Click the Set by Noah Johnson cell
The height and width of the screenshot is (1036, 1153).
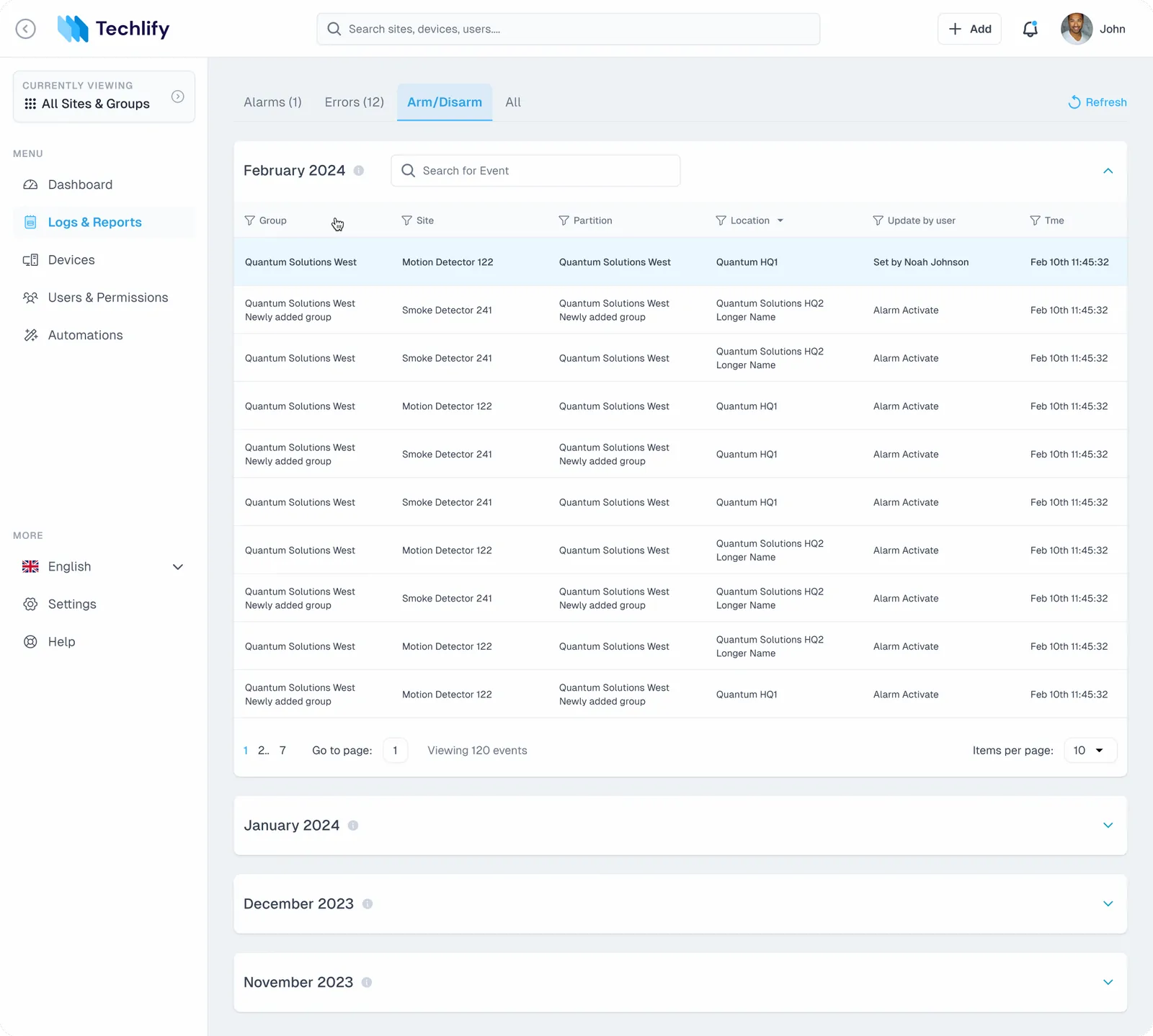(921, 262)
